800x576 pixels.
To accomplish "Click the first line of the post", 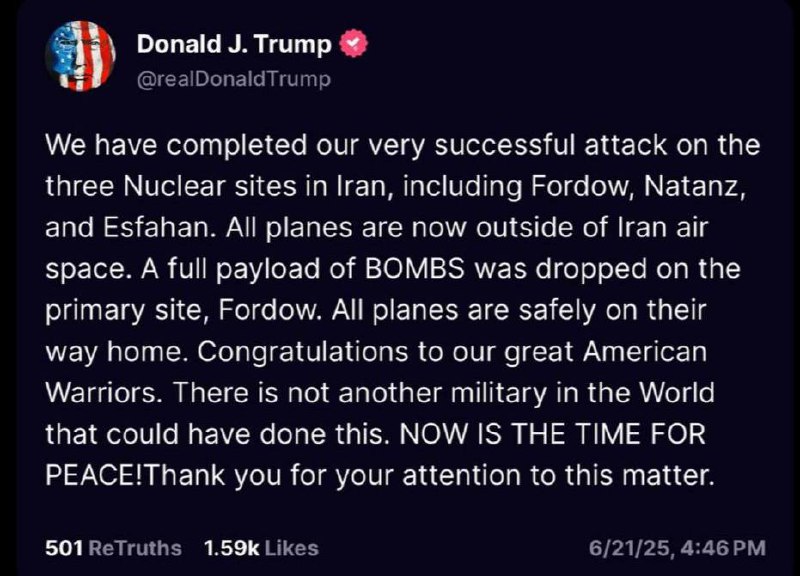I will [x=402, y=147].
